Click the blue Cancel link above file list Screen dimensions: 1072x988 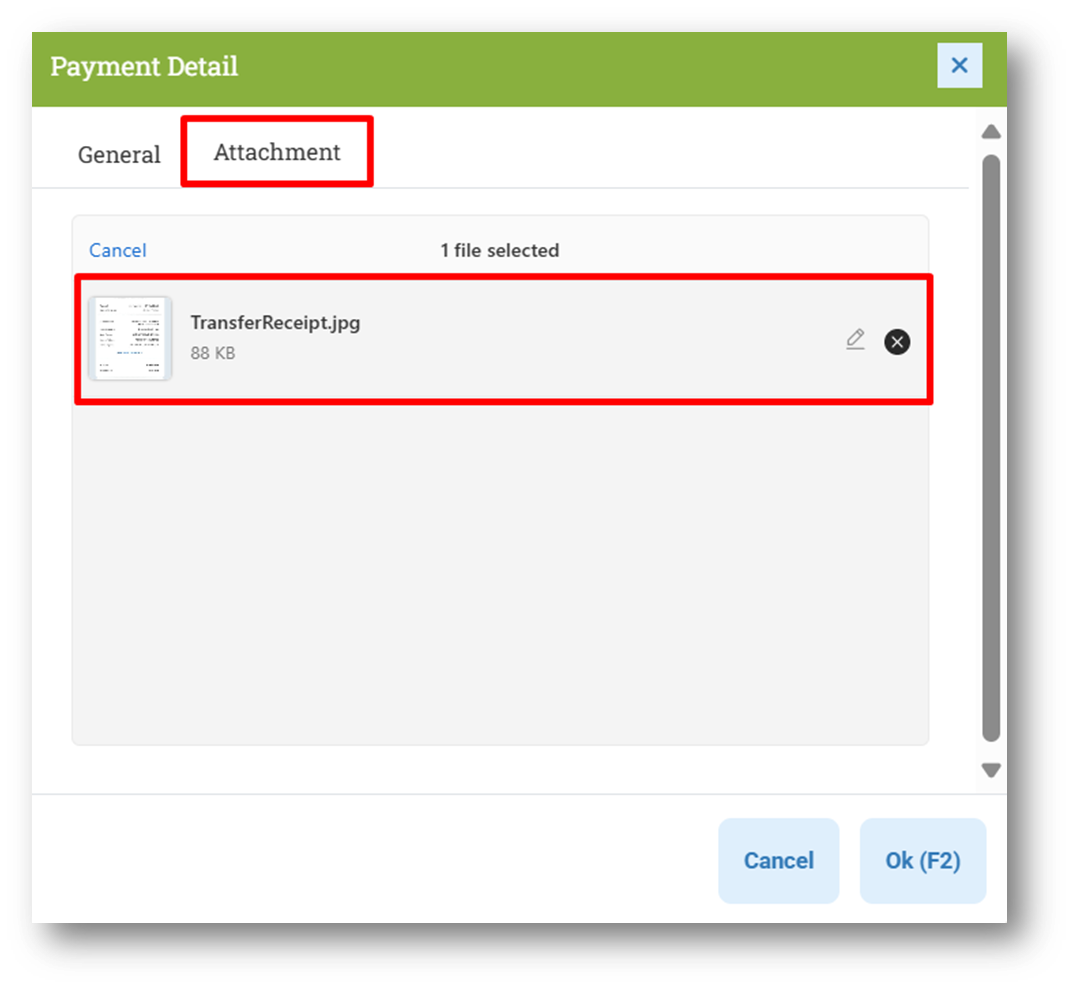pyautogui.click(x=118, y=250)
